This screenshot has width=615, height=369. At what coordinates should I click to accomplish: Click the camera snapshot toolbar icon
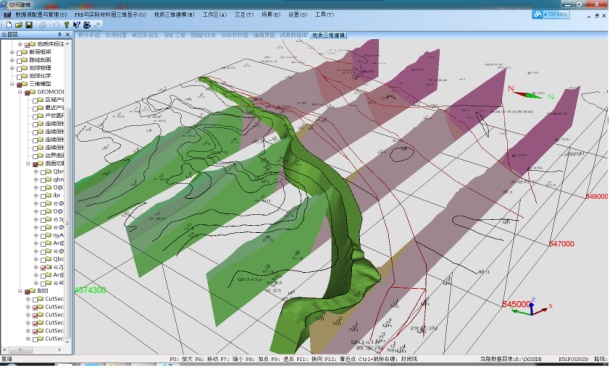(87, 25)
